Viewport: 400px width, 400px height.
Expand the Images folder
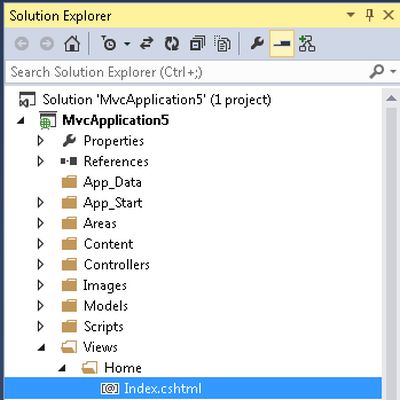[40, 285]
